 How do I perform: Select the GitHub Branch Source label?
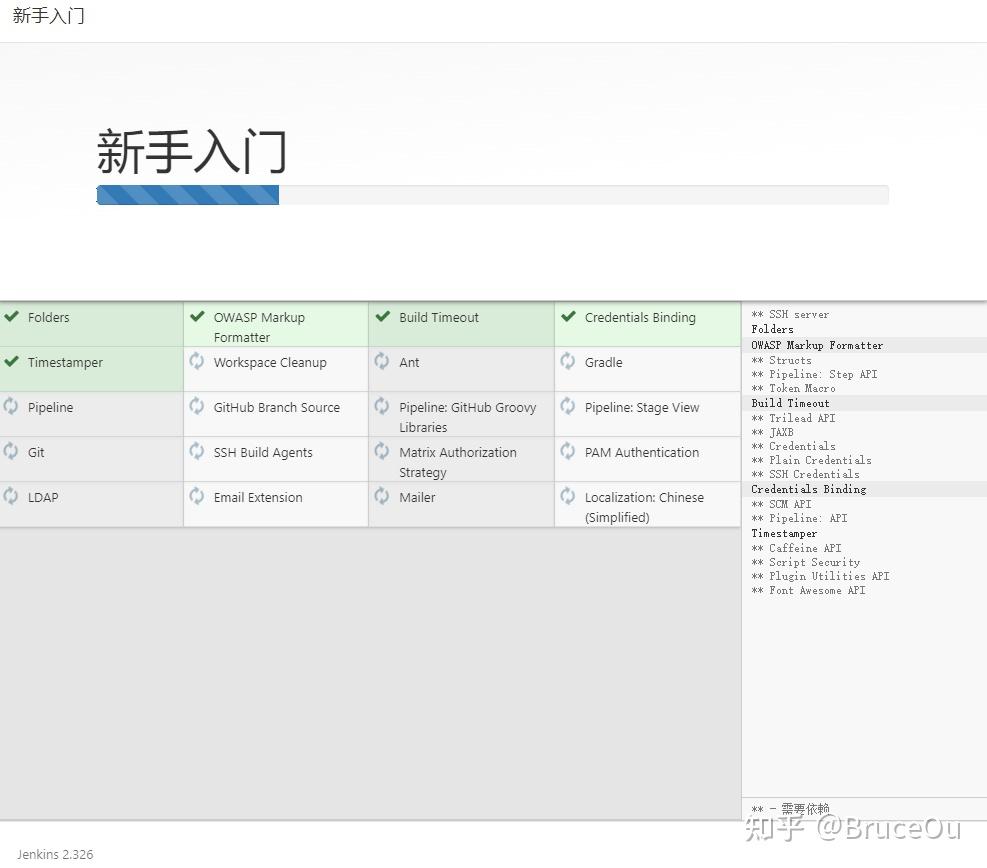click(x=276, y=407)
